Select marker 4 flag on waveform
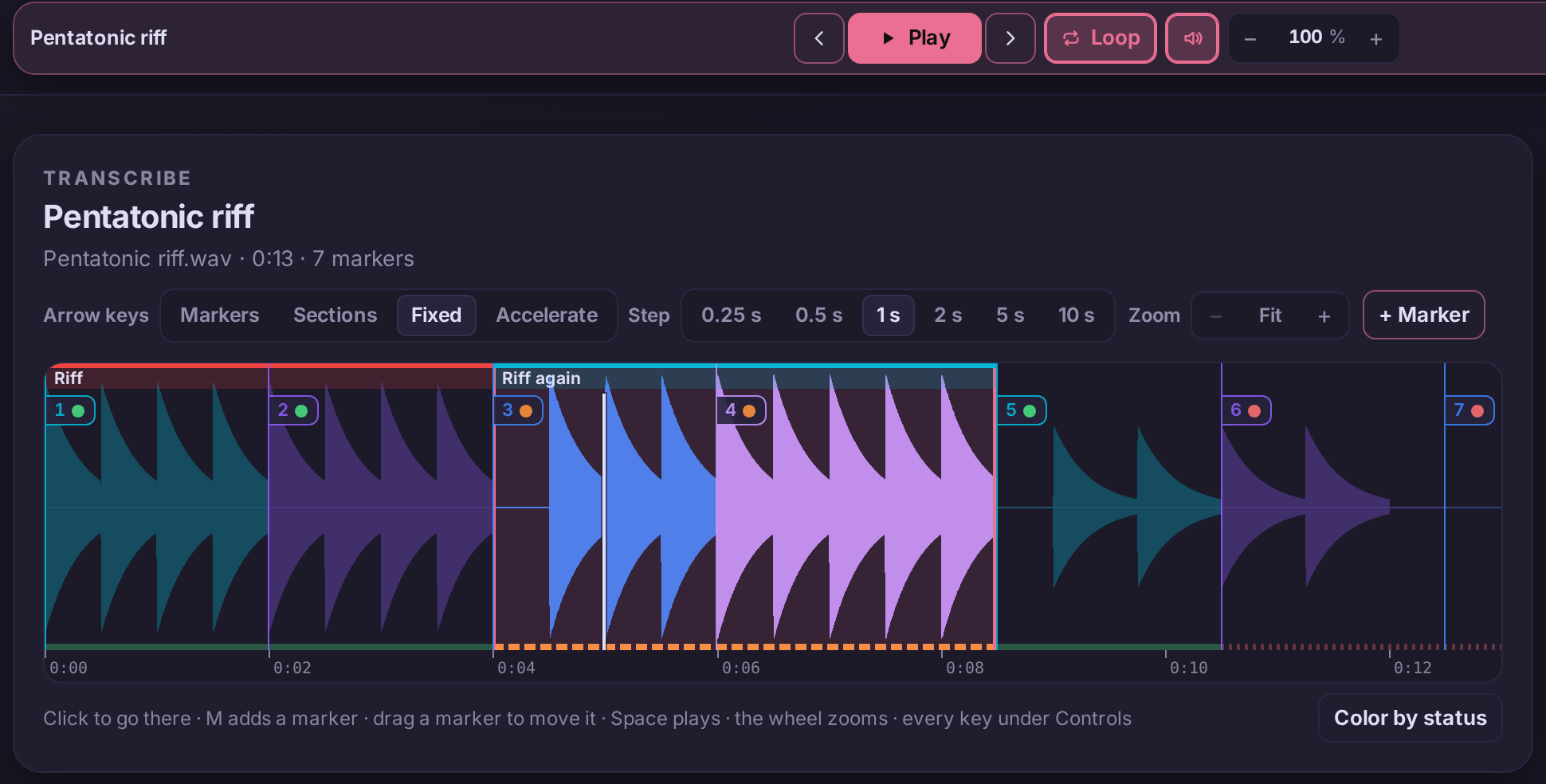Image resolution: width=1546 pixels, height=784 pixels. tap(741, 410)
